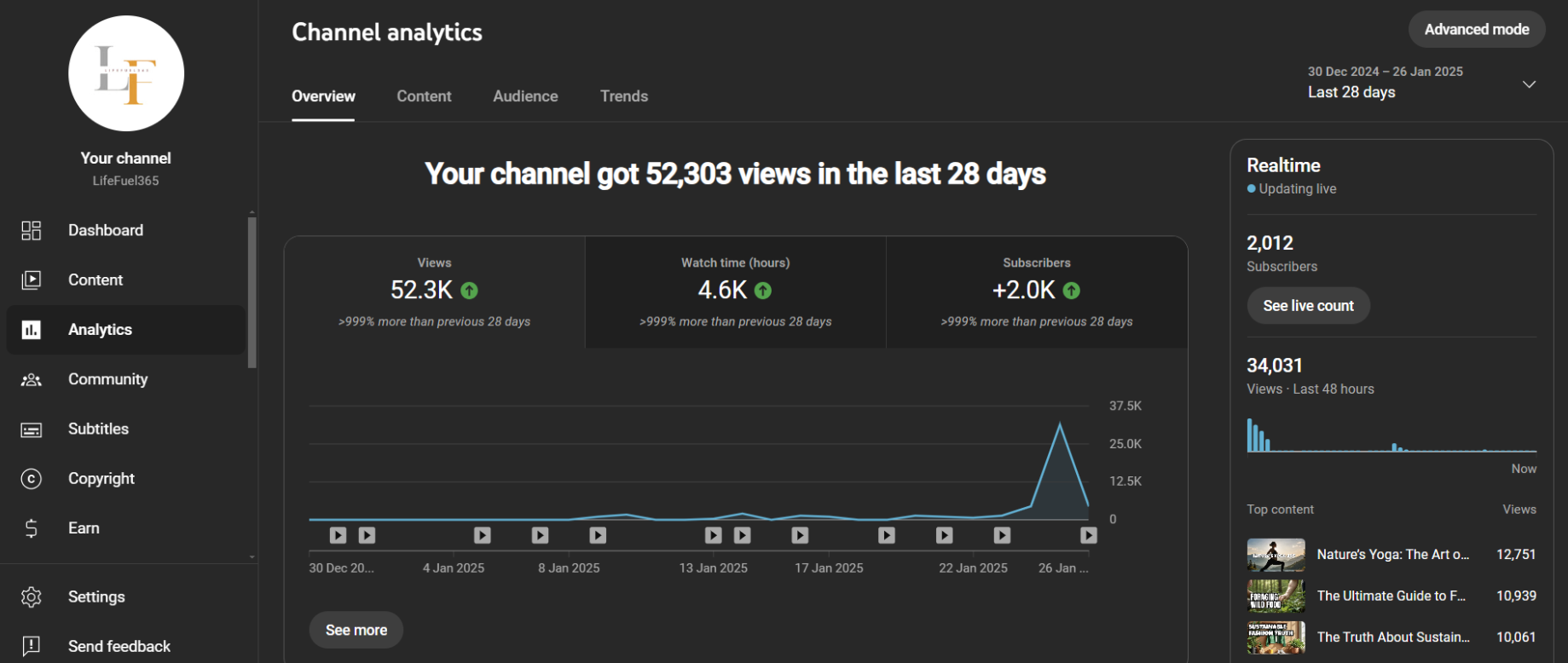1568x663 pixels.
Task: Click the Dashboard grid icon in sidebar
Action: coord(32,230)
